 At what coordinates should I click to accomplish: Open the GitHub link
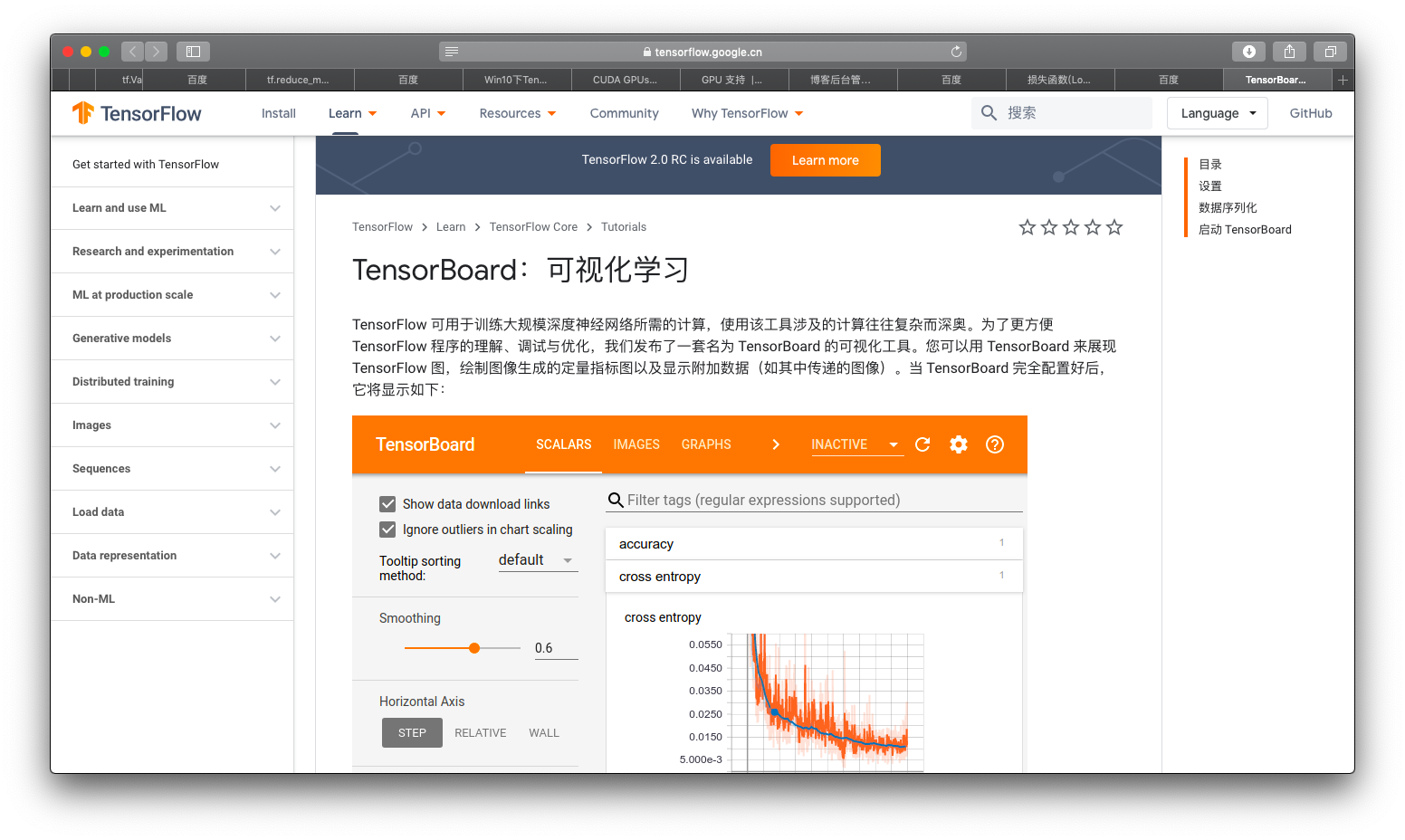pos(1311,113)
